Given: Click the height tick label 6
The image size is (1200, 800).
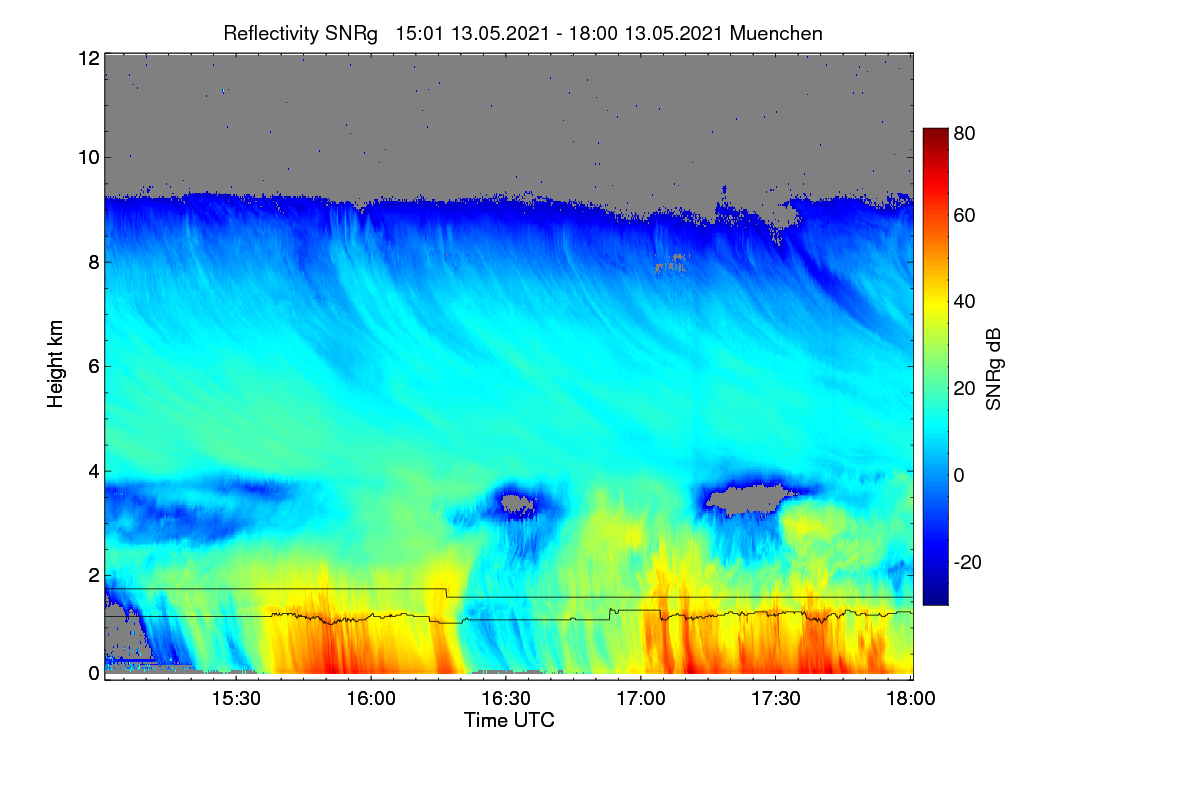Looking at the screenshot, I should point(93,366).
